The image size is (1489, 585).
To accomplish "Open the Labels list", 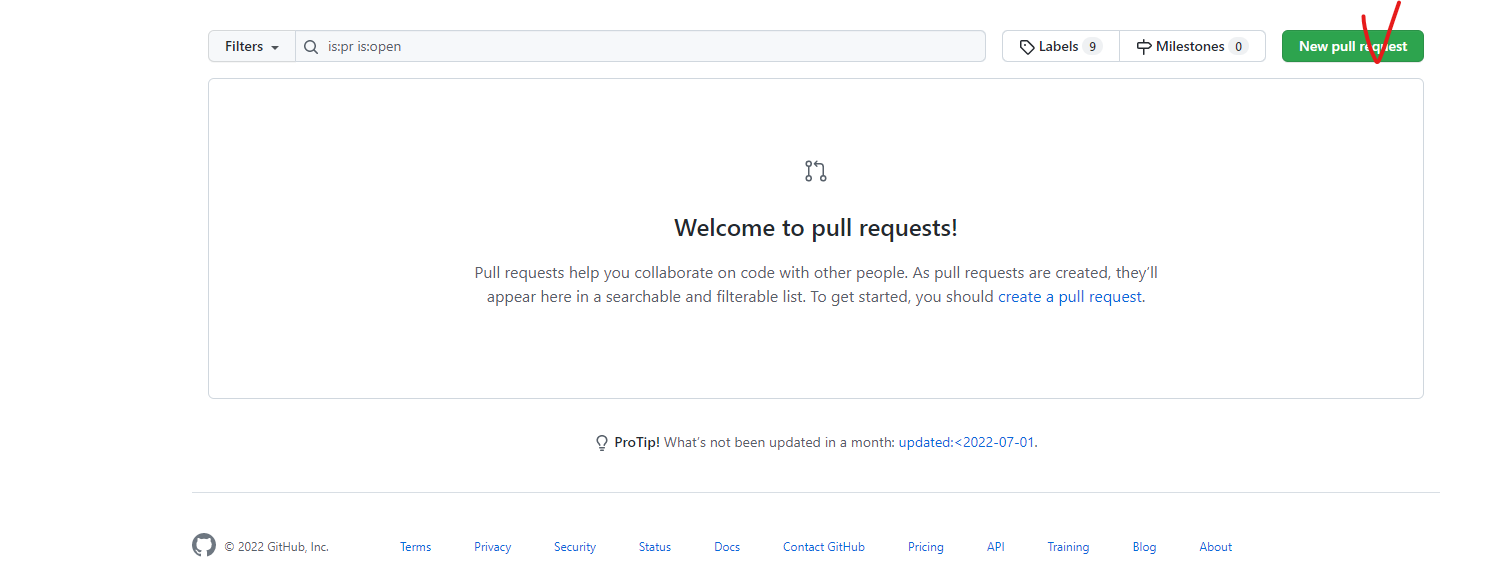I will point(1061,46).
